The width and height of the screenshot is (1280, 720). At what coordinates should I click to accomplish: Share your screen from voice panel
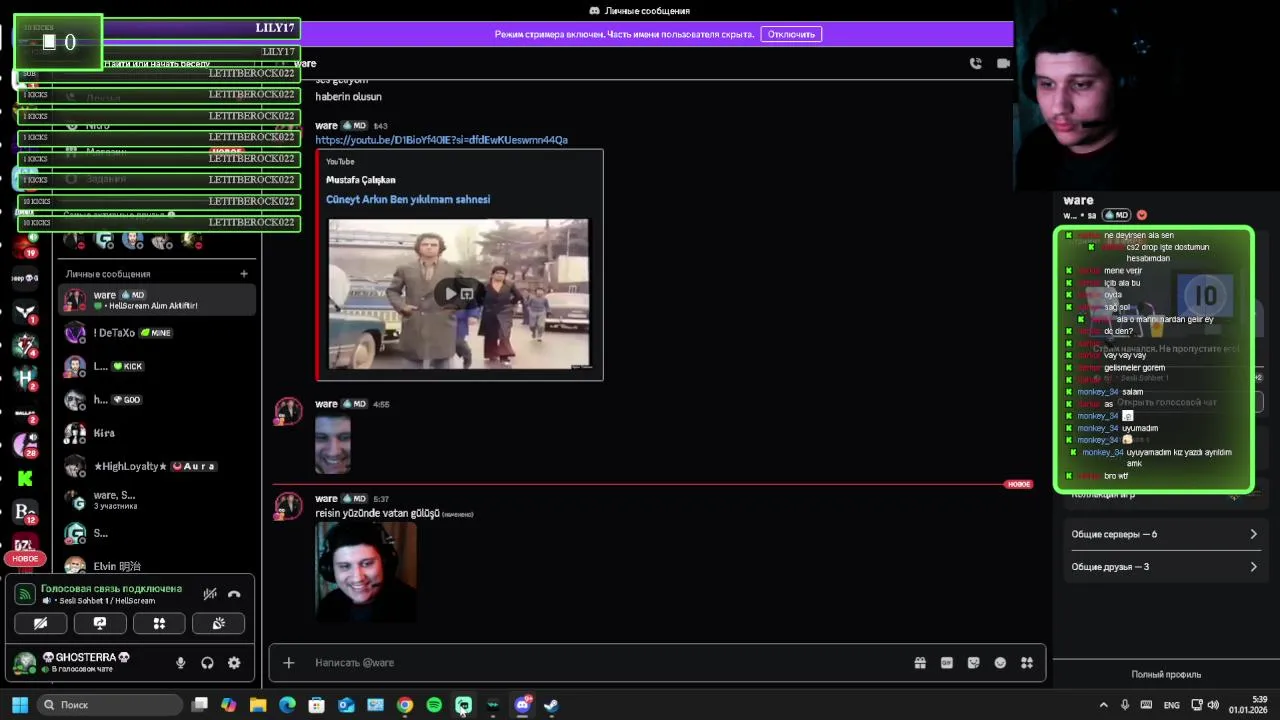point(100,623)
